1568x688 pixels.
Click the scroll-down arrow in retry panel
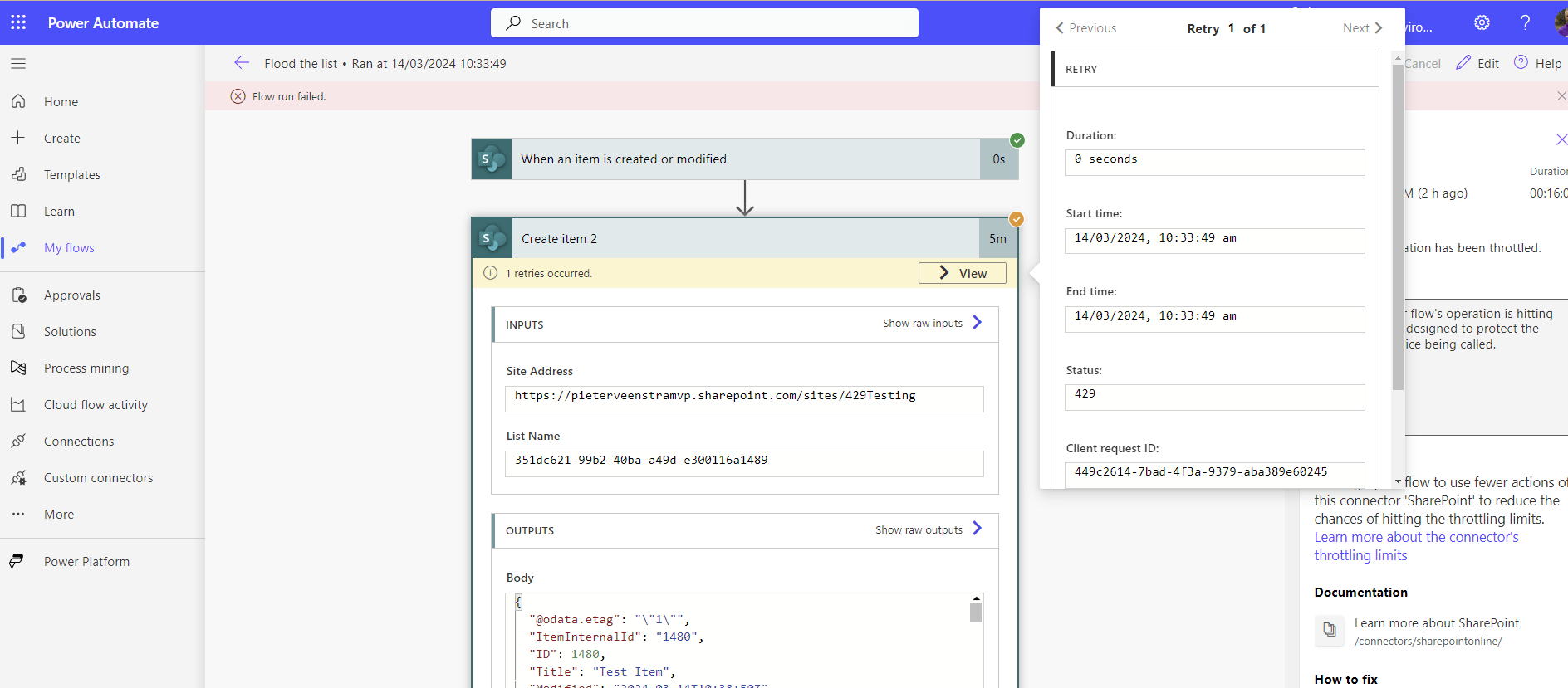pyautogui.click(x=1398, y=481)
